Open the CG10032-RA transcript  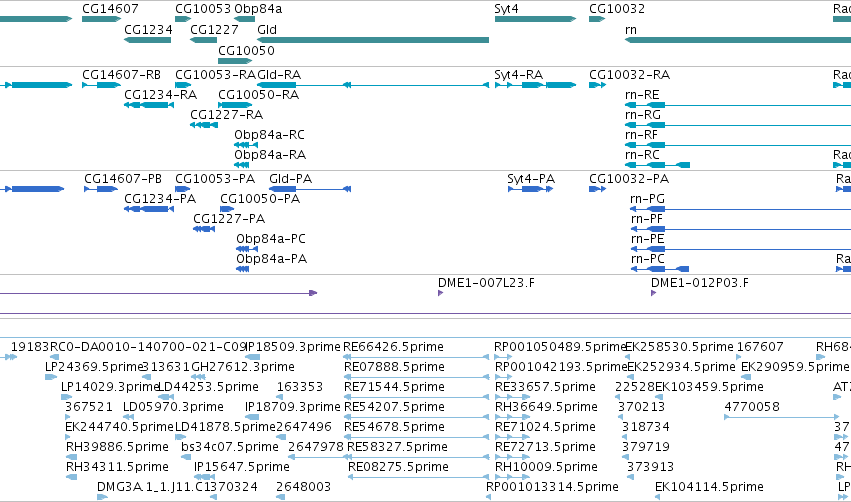598,85
